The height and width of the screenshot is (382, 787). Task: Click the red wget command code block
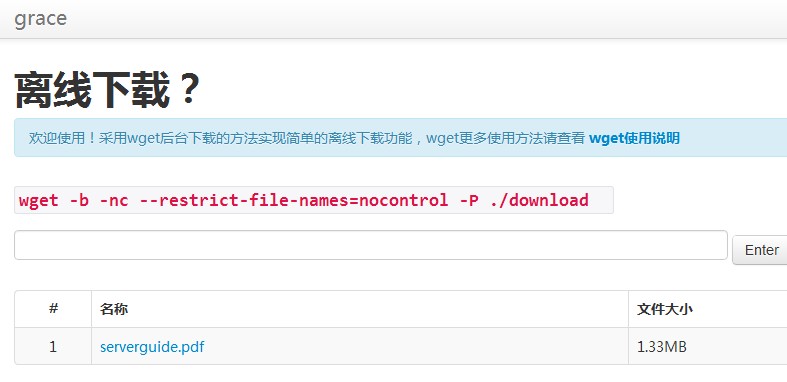tap(314, 200)
